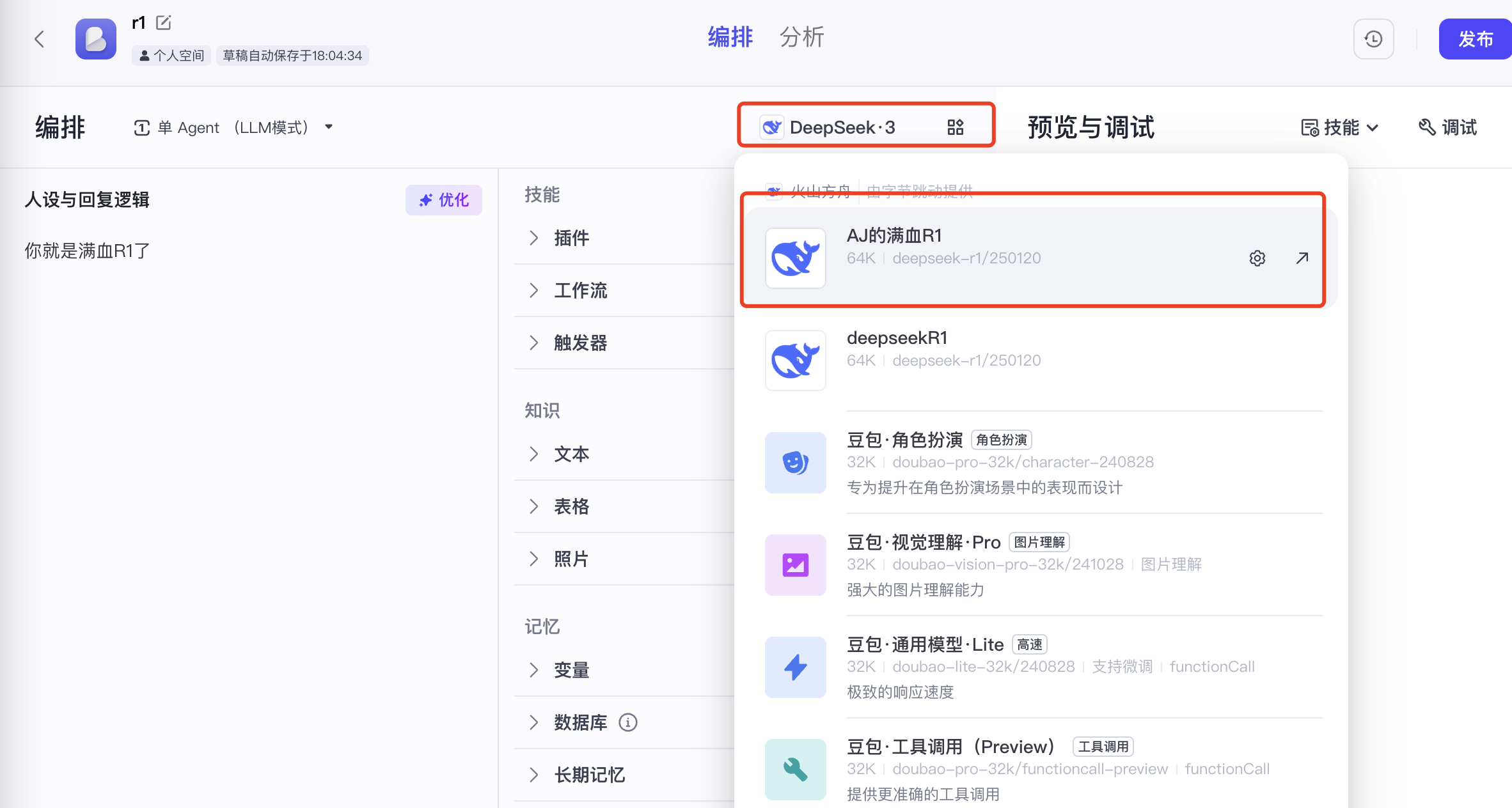Click the 优化 optimize button

[444, 200]
